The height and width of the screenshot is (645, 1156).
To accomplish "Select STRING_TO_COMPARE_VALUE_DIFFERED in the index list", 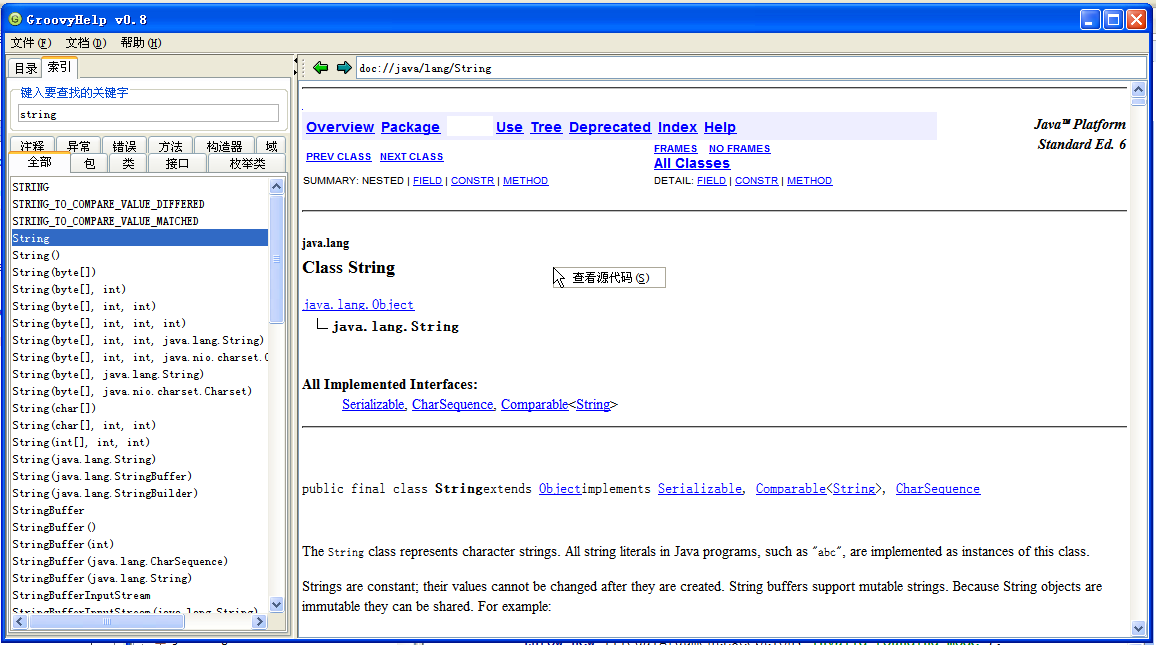I will [x=139, y=204].
